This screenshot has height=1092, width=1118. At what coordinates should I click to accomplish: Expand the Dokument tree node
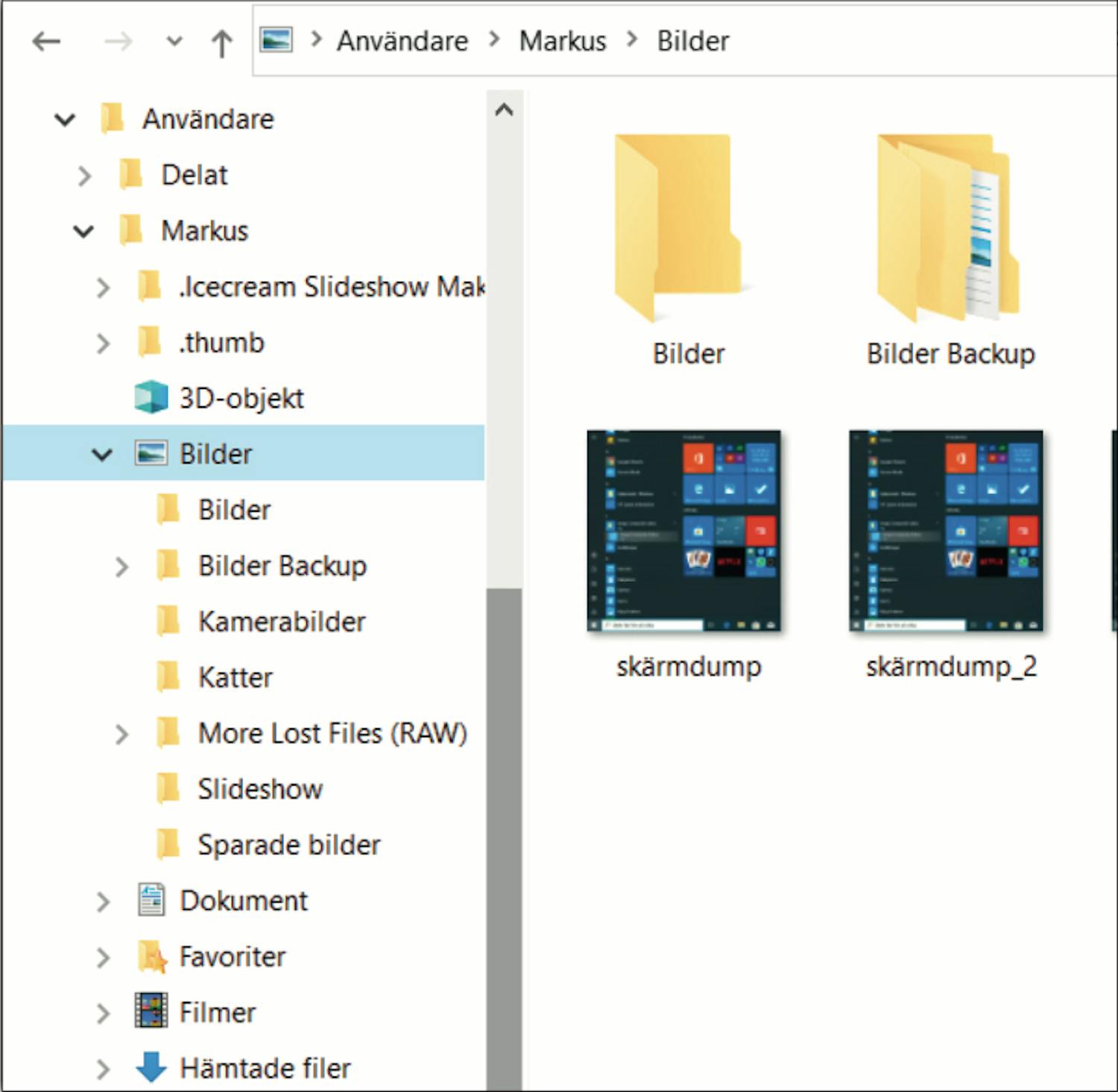pos(104,902)
